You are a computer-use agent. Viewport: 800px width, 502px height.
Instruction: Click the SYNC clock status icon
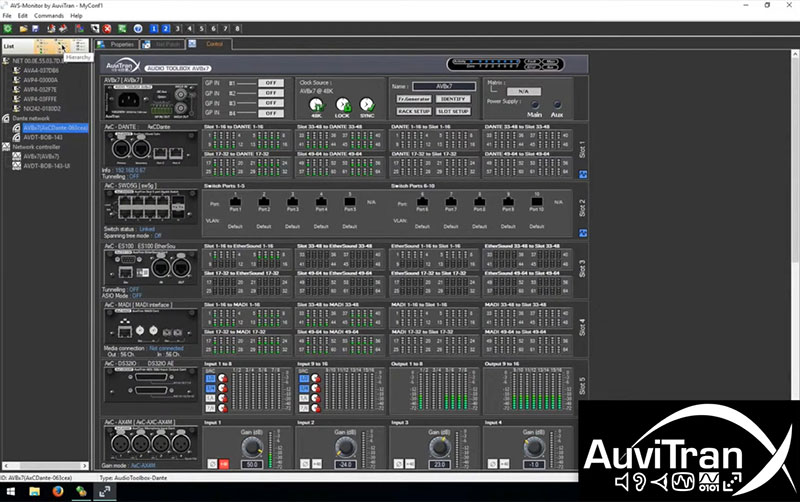[x=367, y=105]
